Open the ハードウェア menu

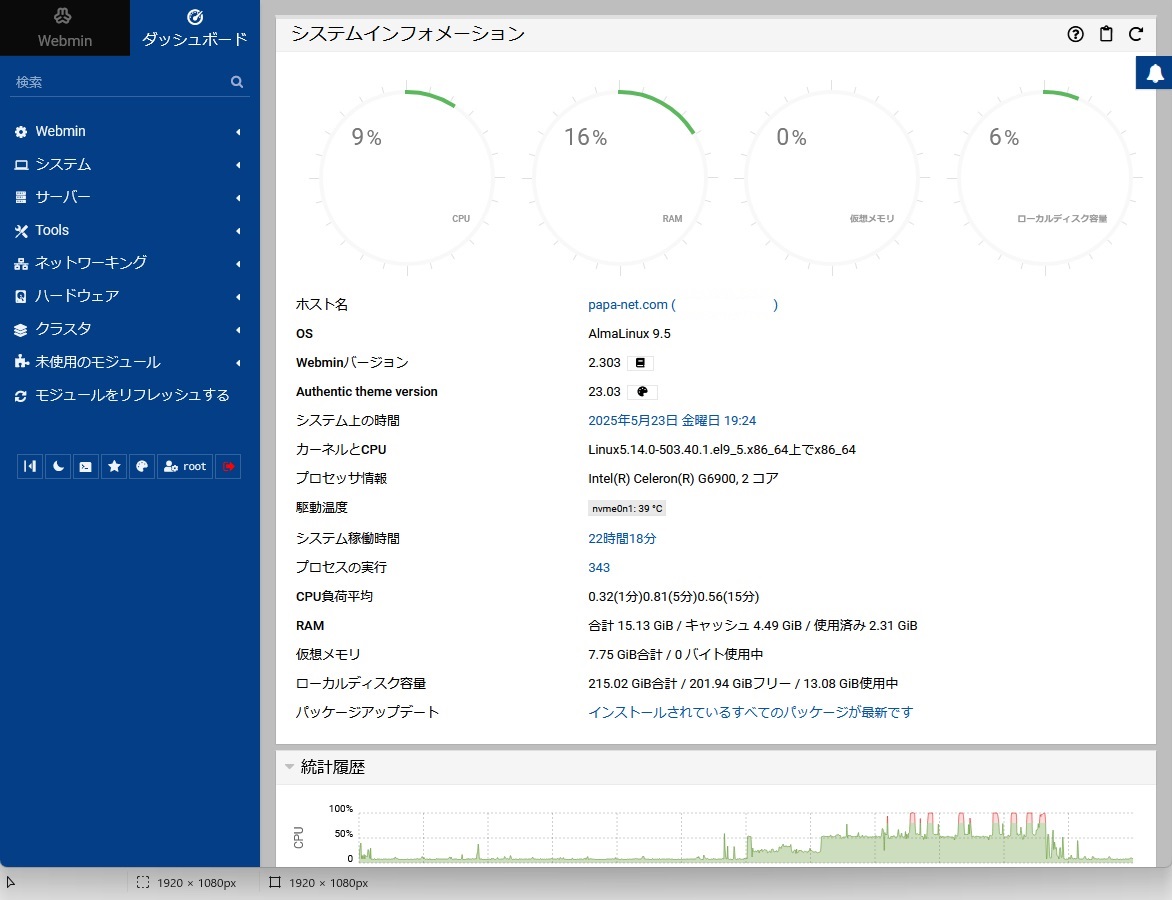tap(129, 296)
